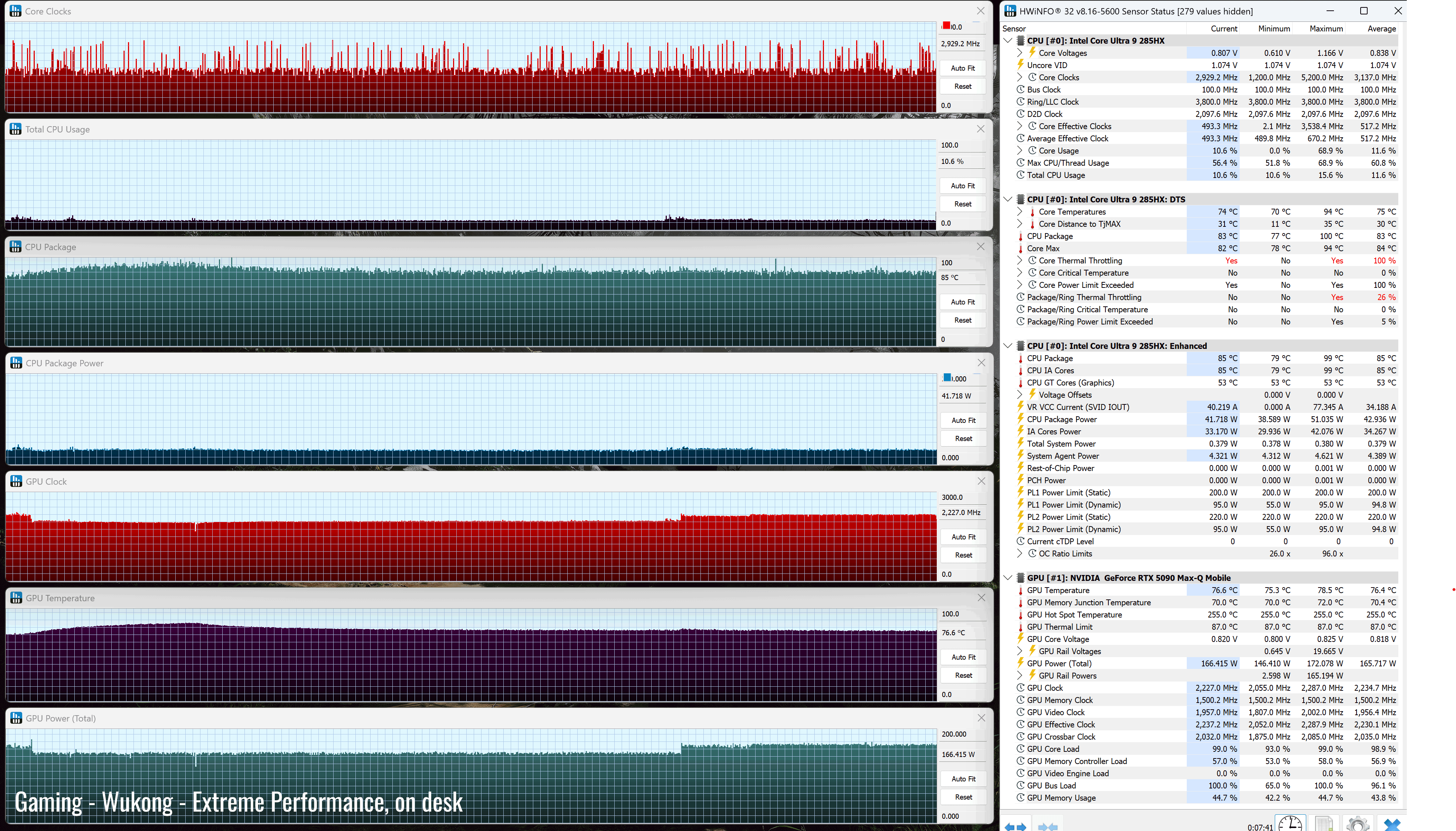The width and height of the screenshot is (1456, 831).
Task: Click HWiNFO app icon in Sensor Status title bar
Action: point(1011,11)
